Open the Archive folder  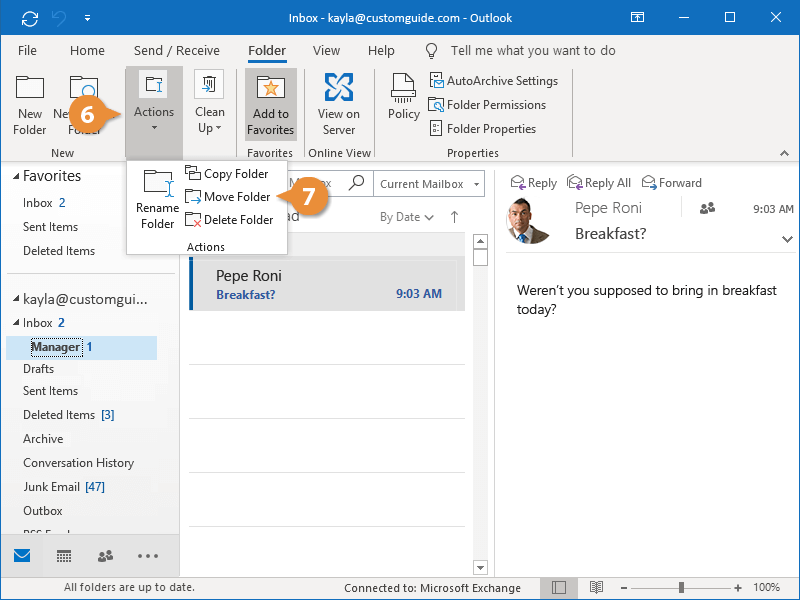pos(43,439)
